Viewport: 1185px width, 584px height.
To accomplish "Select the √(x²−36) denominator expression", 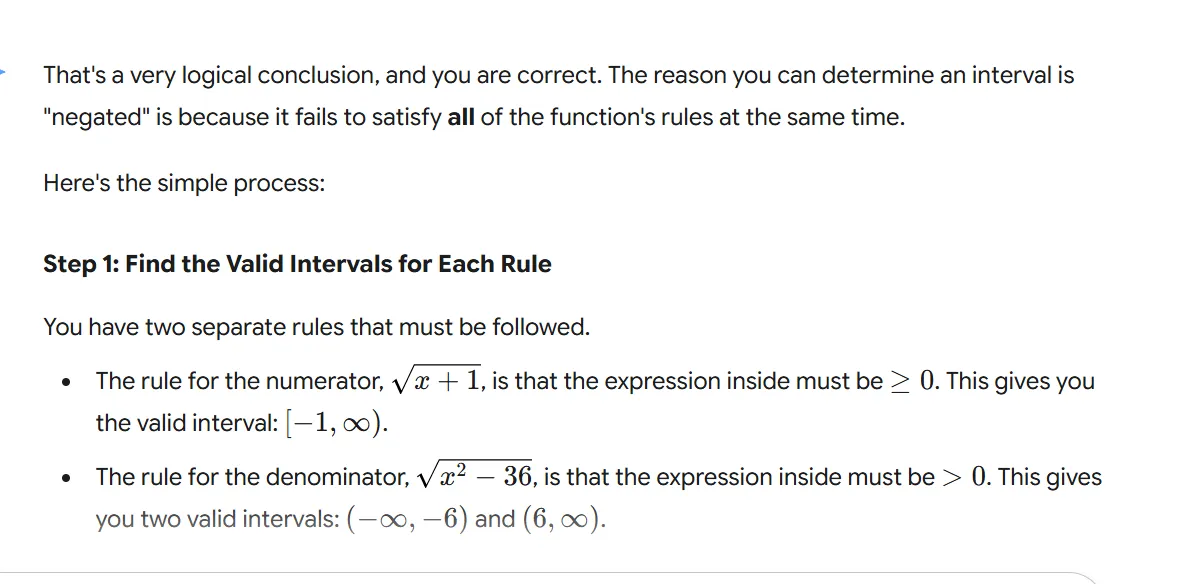I will [x=475, y=477].
